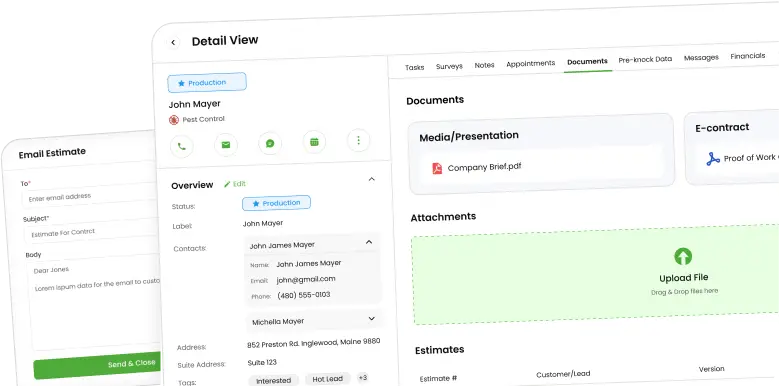Open Proof of Work e-contract file

click(x=751, y=158)
